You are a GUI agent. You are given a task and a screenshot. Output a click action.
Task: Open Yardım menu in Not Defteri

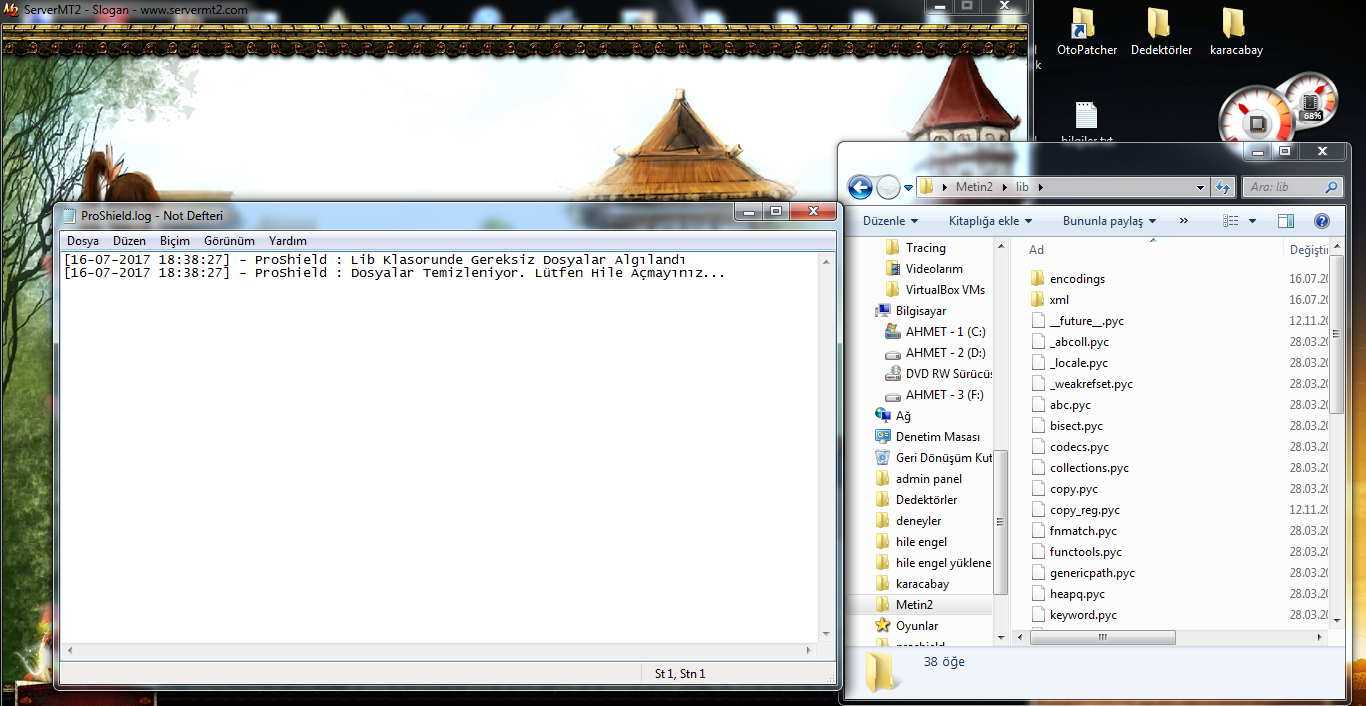pyautogui.click(x=288, y=241)
